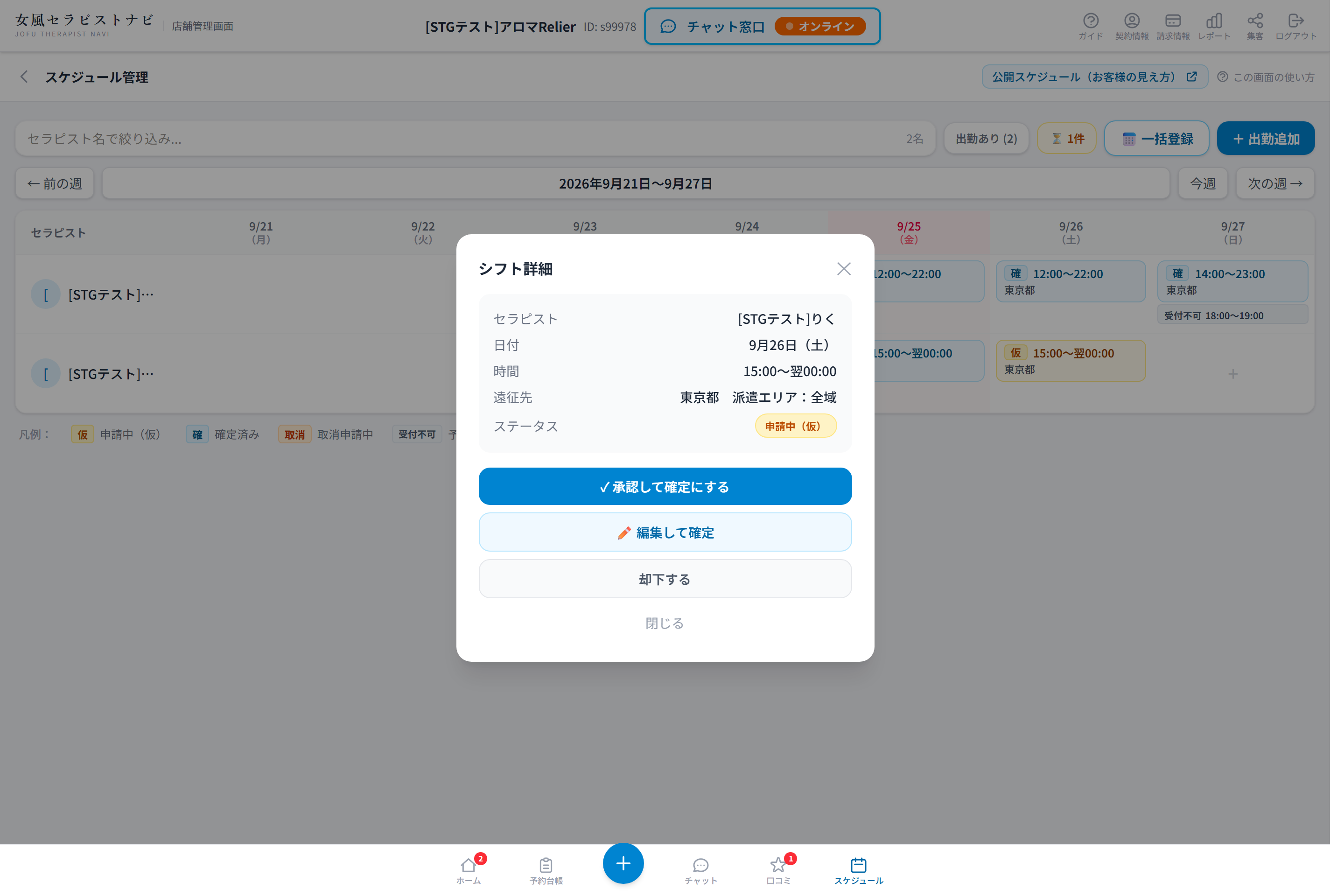The width and height of the screenshot is (1344, 896).
Task: Click the 編集して確定 button
Action: coord(665,532)
